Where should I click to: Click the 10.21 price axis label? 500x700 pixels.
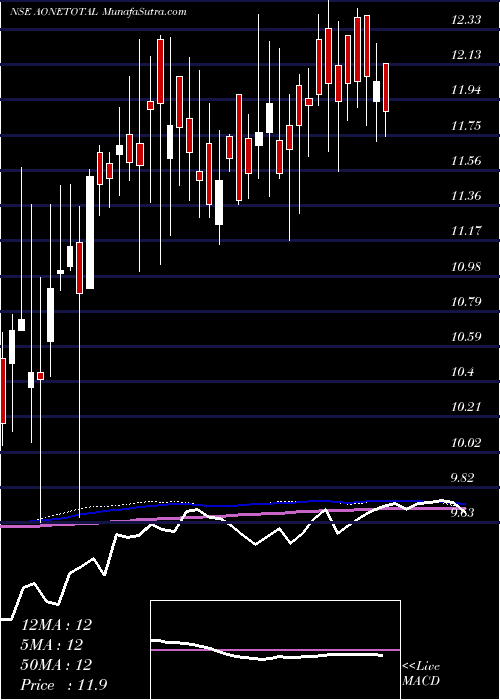pyautogui.click(x=466, y=408)
